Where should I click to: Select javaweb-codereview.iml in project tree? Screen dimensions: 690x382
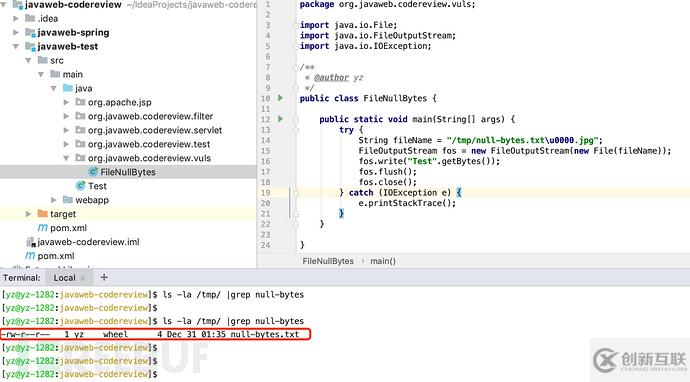point(88,242)
